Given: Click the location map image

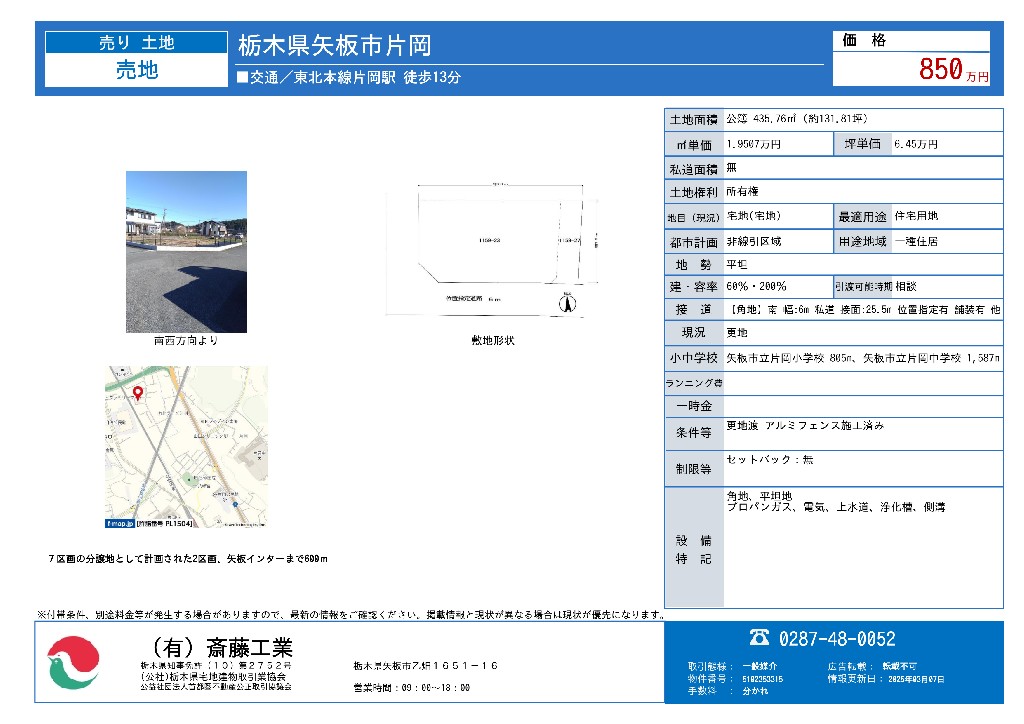Looking at the screenshot, I should click(x=187, y=446).
